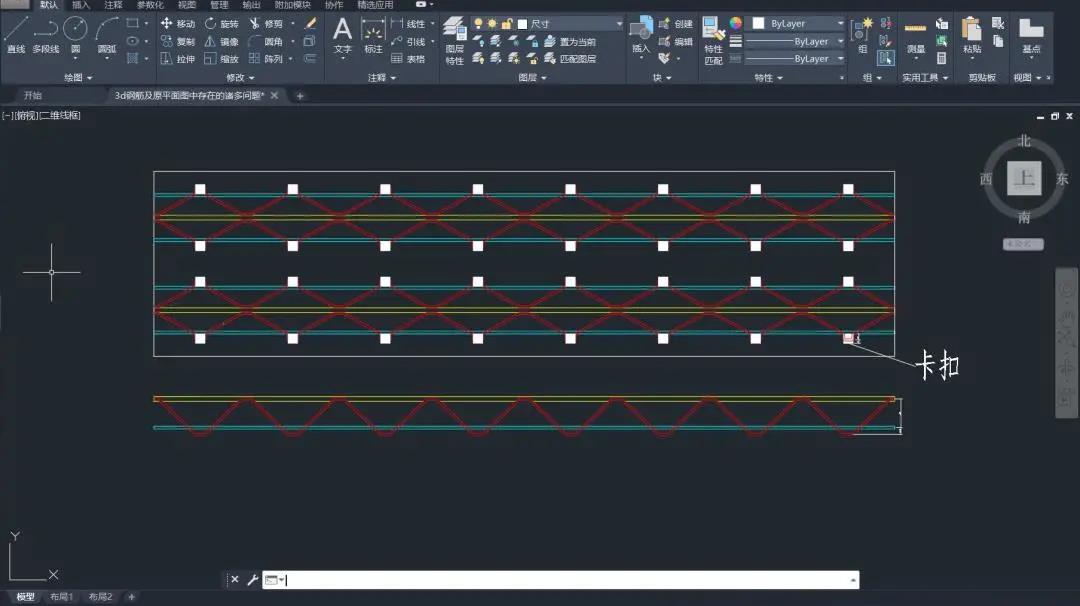The image size is (1080, 606).
Task: Select the Polyline (多段线) tool
Action: tap(45, 34)
